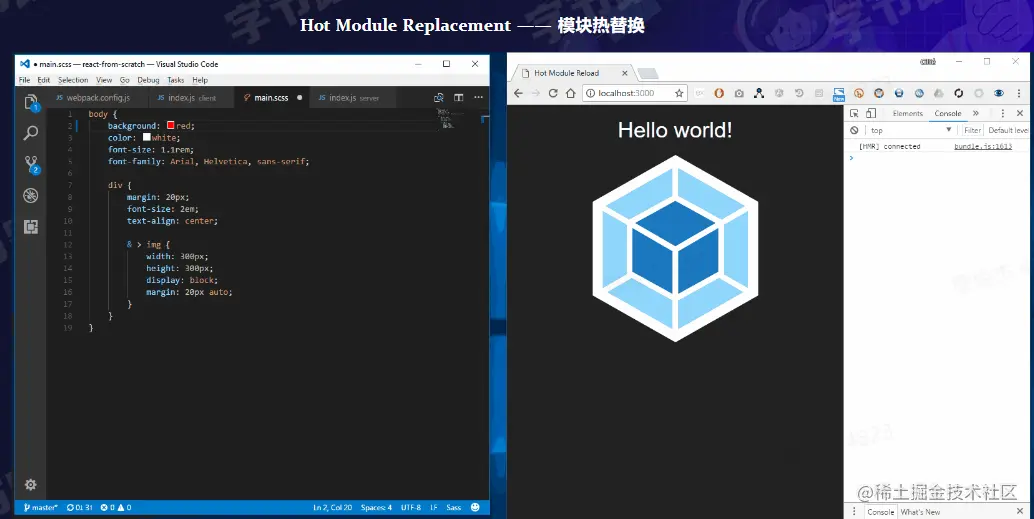Click the sync changes status item

click(80, 507)
